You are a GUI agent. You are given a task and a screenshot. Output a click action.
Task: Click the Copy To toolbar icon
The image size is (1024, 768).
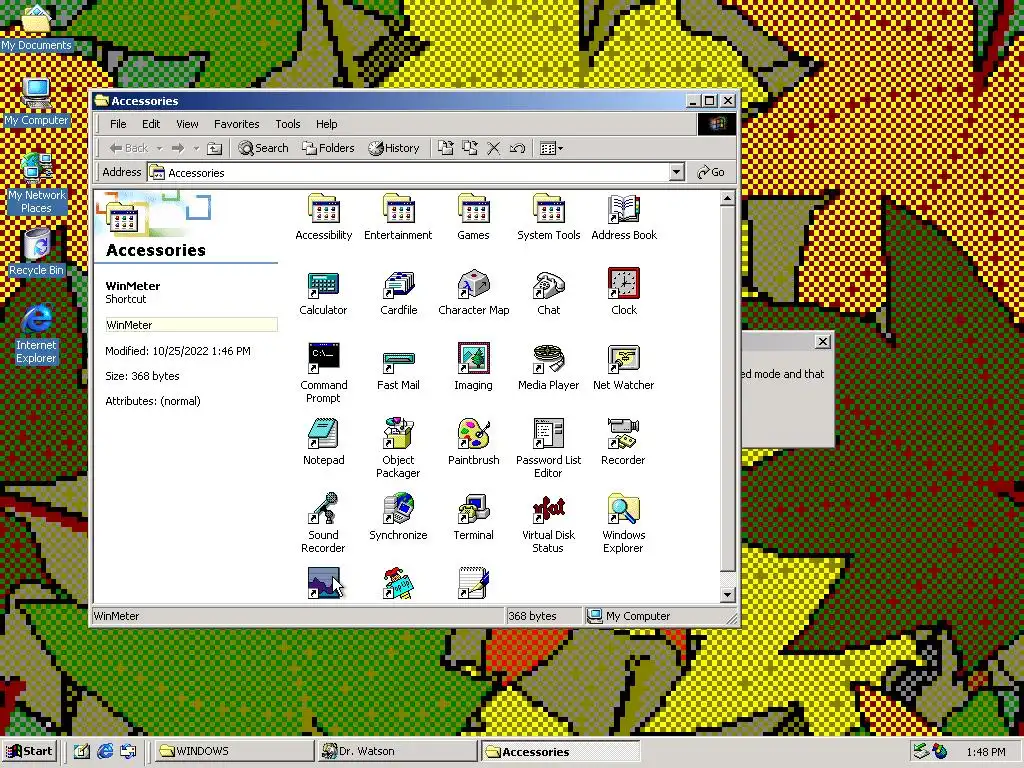tap(470, 148)
